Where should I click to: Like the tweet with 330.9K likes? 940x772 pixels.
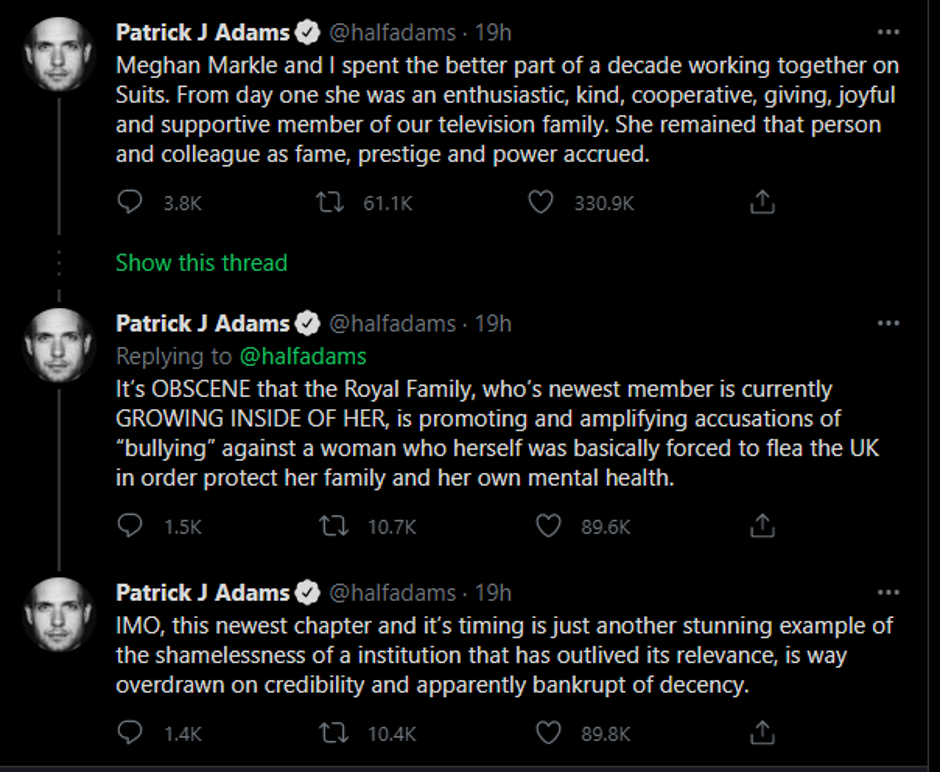point(541,203)
